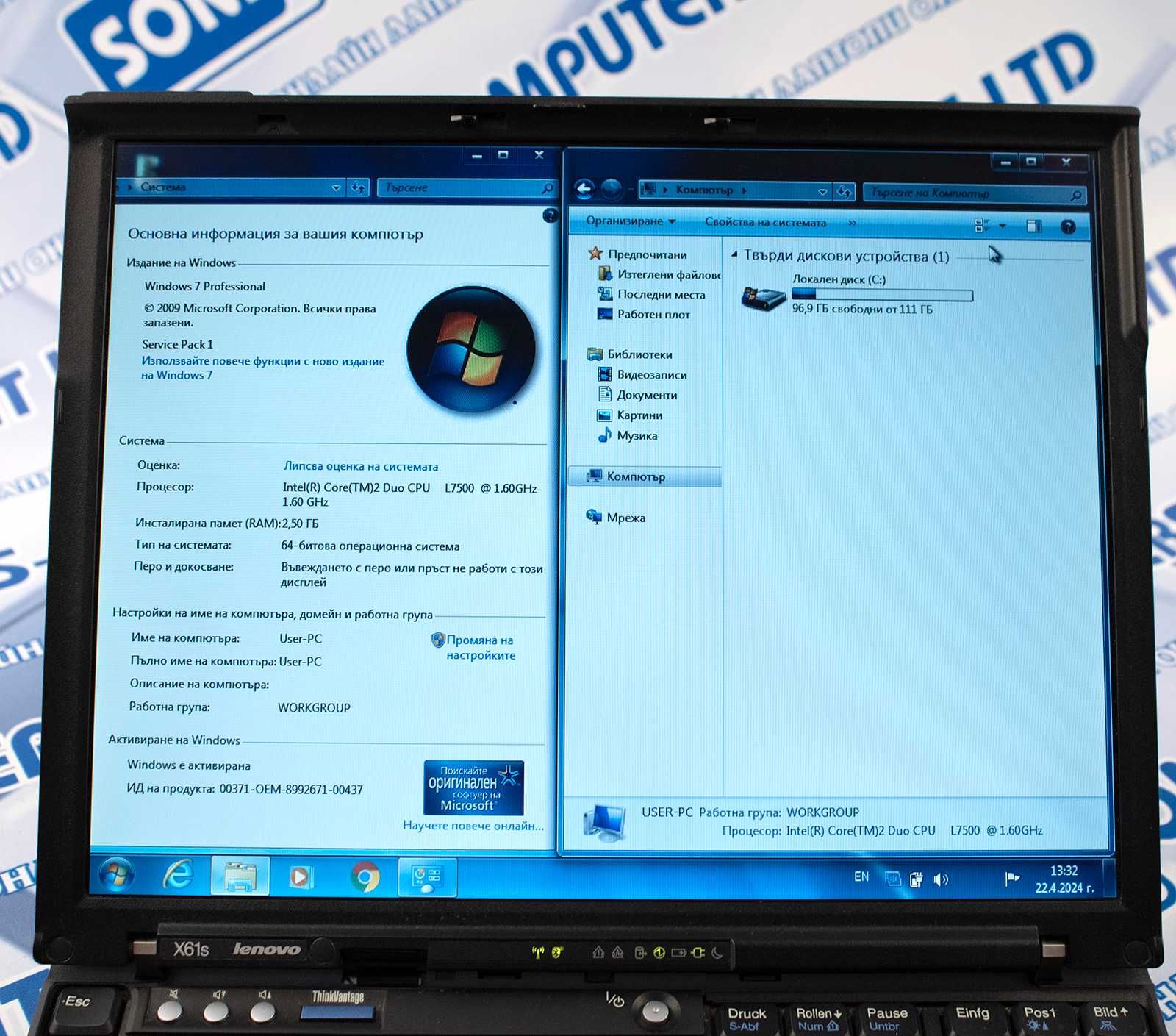
Task: Select the WORKGROUP value in System window
Action: pyautogui.click(x=314, y=707)
